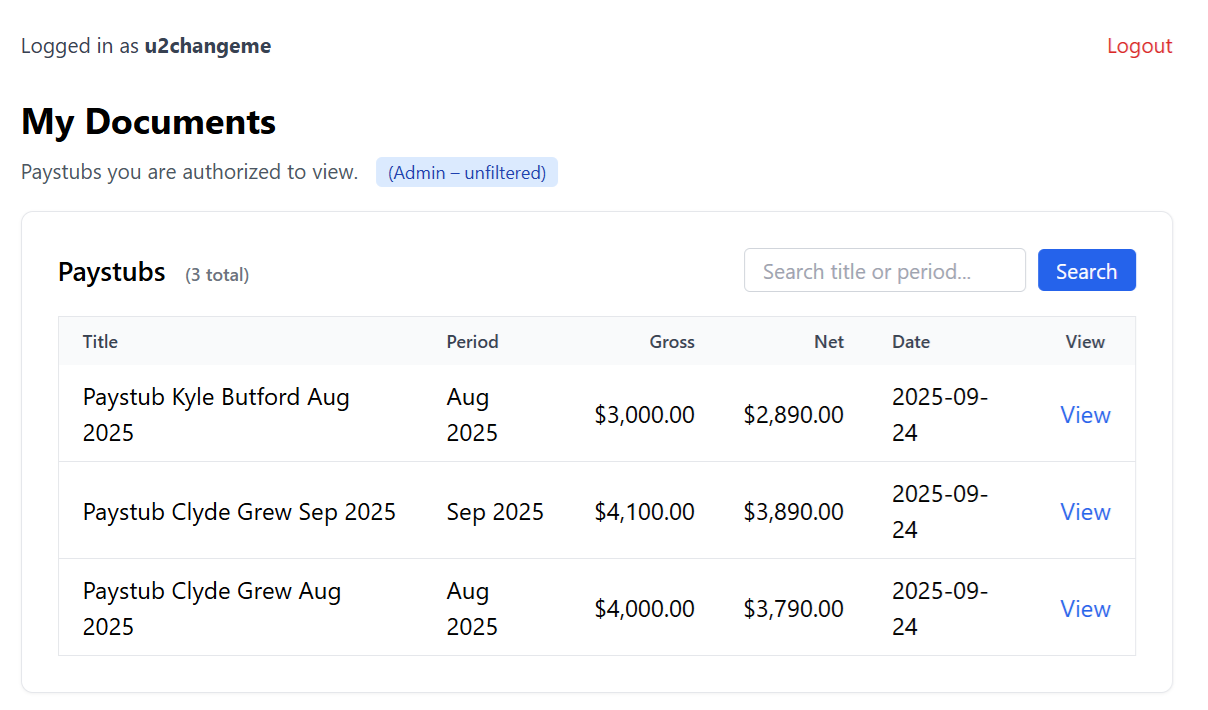Click the Period column header

(472, 342)
